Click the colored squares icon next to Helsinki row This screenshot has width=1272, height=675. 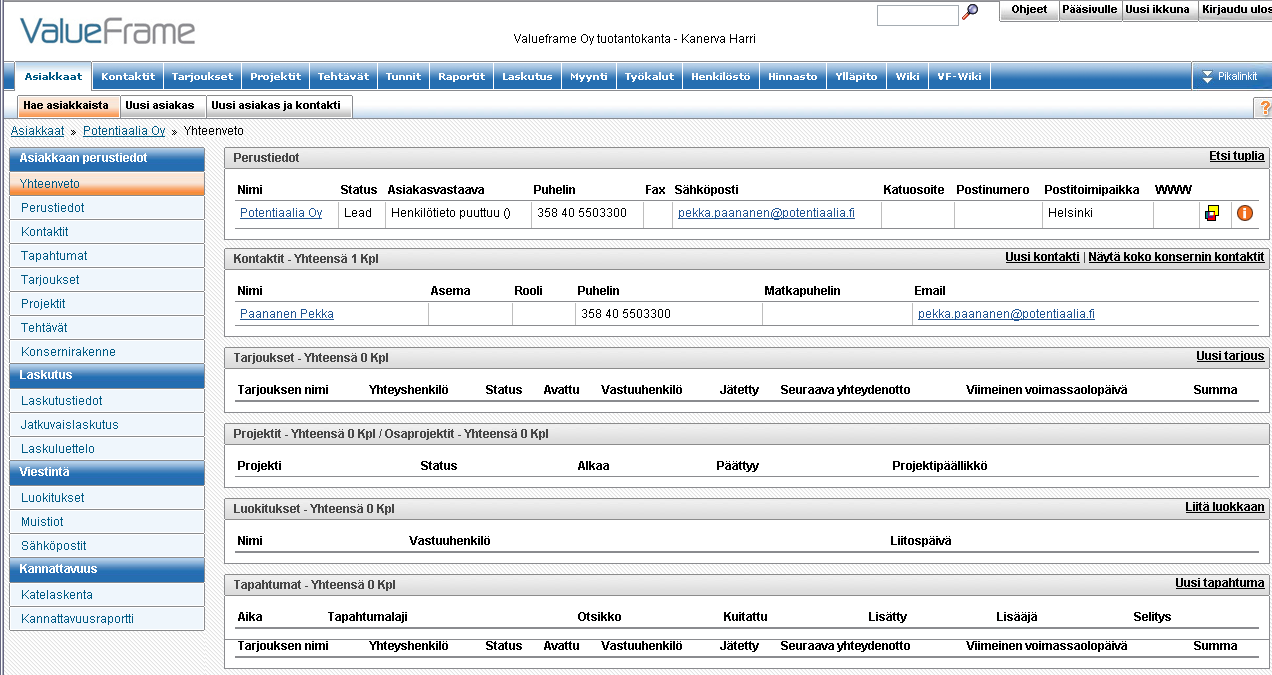pos(1212,213)
